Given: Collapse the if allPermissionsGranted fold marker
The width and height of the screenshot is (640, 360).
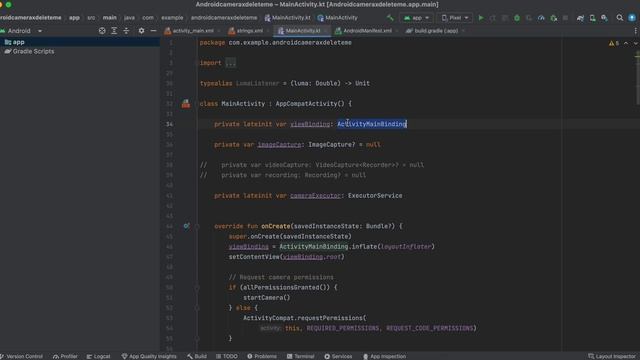Looking at the screenshot, I should coord(197,287).
